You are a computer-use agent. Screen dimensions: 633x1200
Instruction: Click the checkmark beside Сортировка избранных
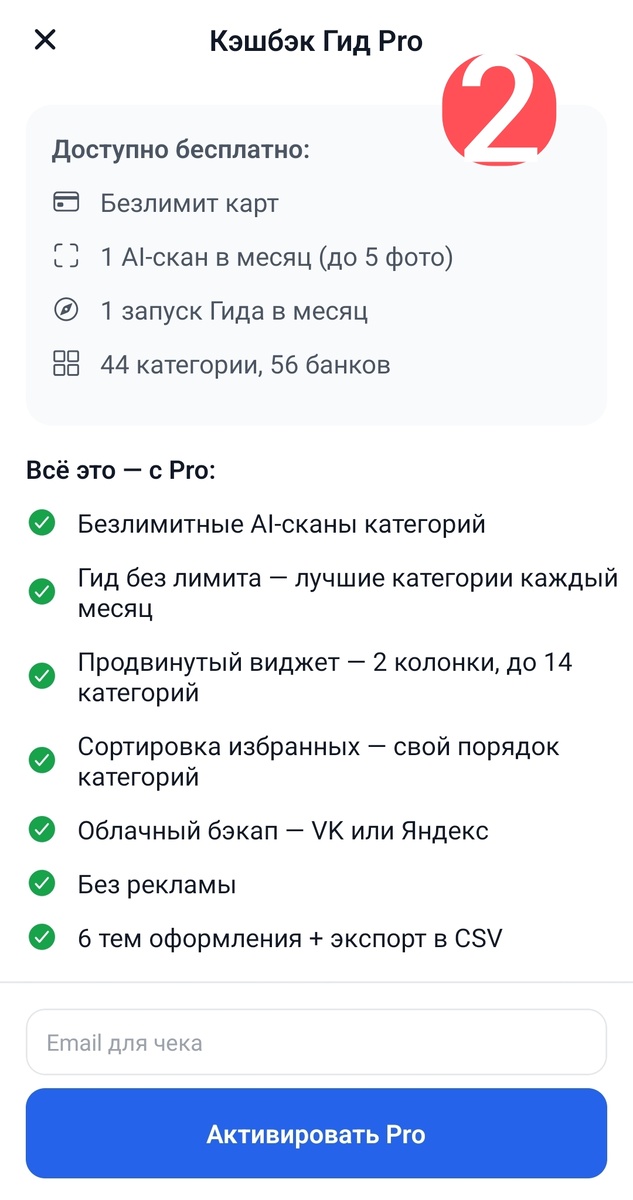pyautogui.click(x=42, y=760)
